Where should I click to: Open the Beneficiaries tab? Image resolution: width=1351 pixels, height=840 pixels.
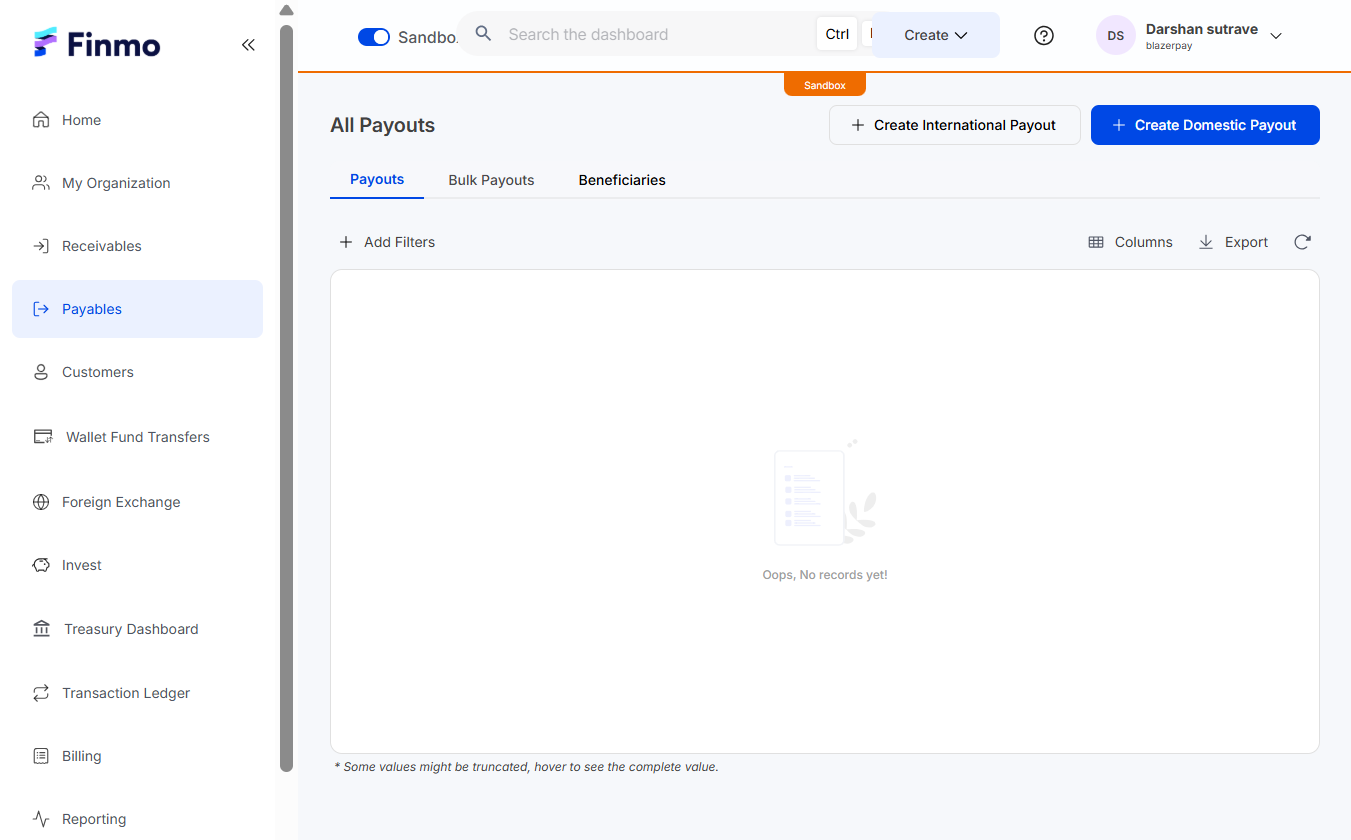622,181
